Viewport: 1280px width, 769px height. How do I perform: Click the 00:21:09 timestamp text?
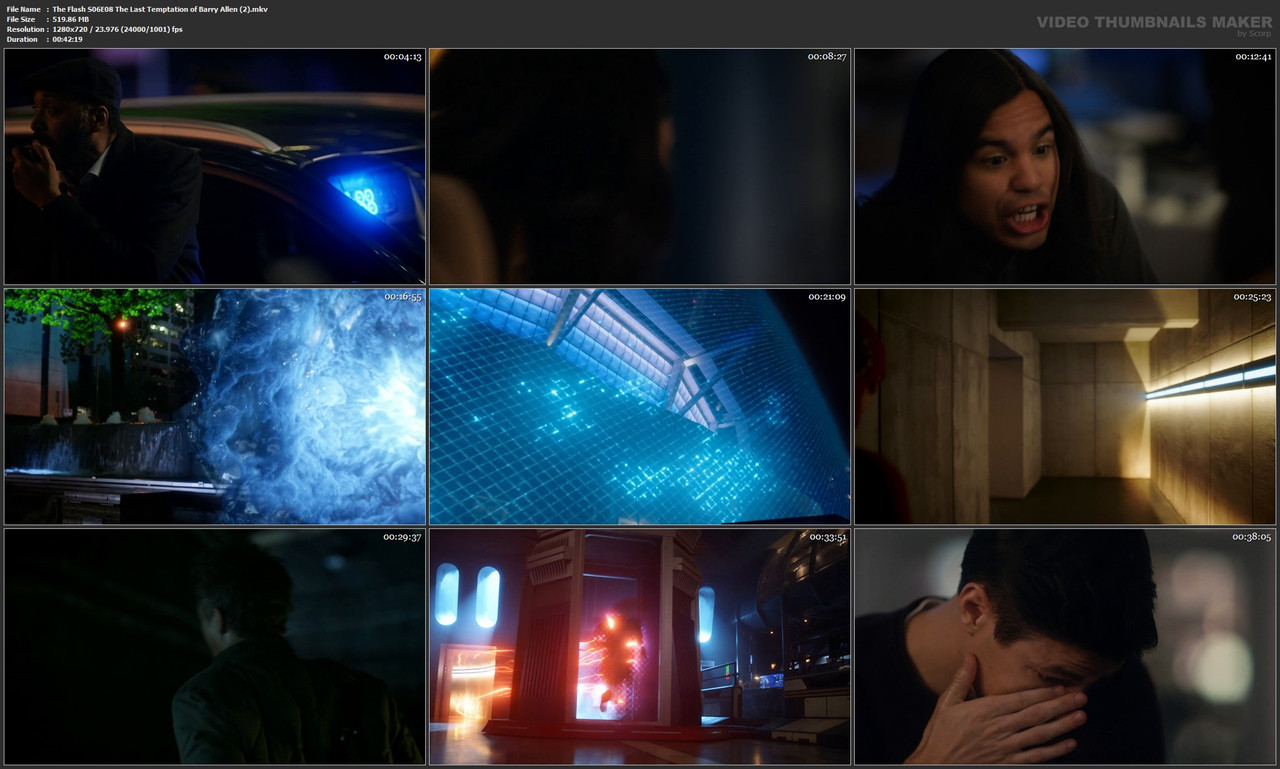[827, 297]
